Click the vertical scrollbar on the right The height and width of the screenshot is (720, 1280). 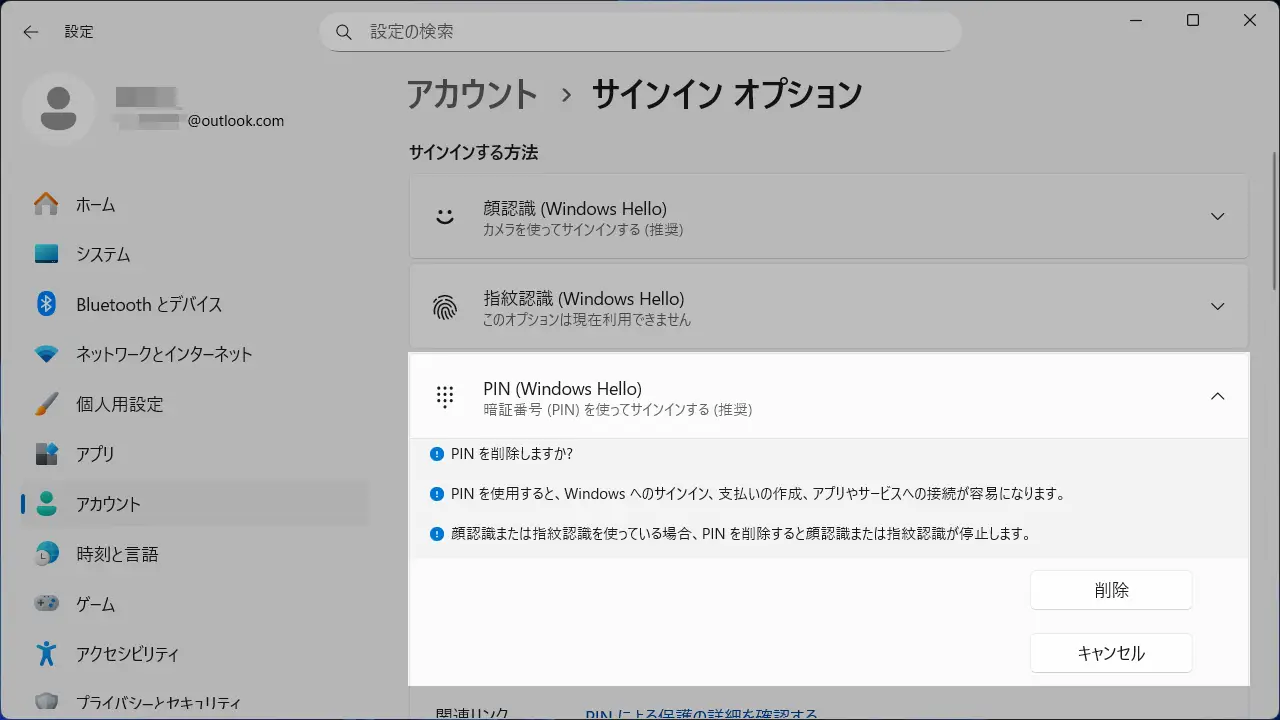click(x=1273, y=300)
